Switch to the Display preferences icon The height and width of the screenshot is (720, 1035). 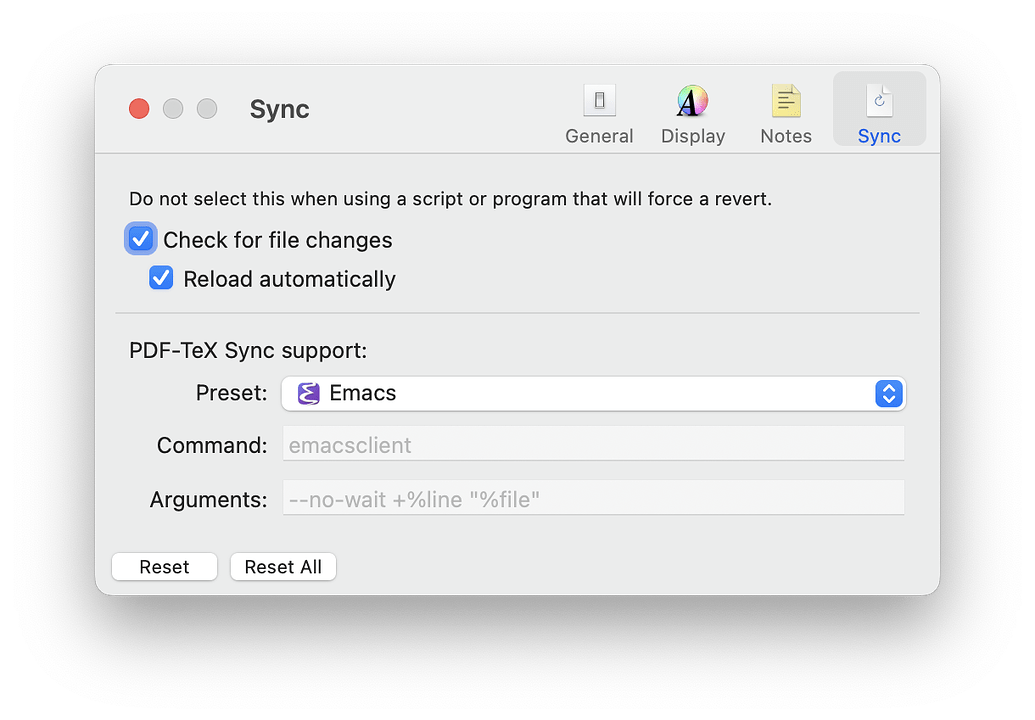pyautogui.click(x=692, y=110)
